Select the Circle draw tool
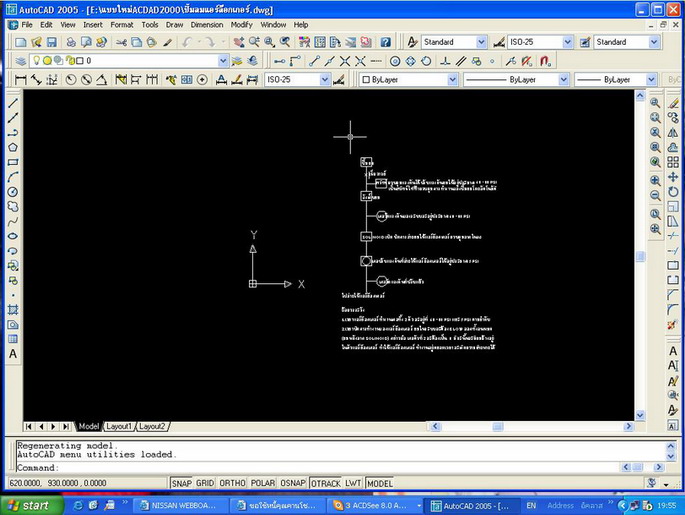 tap(13, 192)
